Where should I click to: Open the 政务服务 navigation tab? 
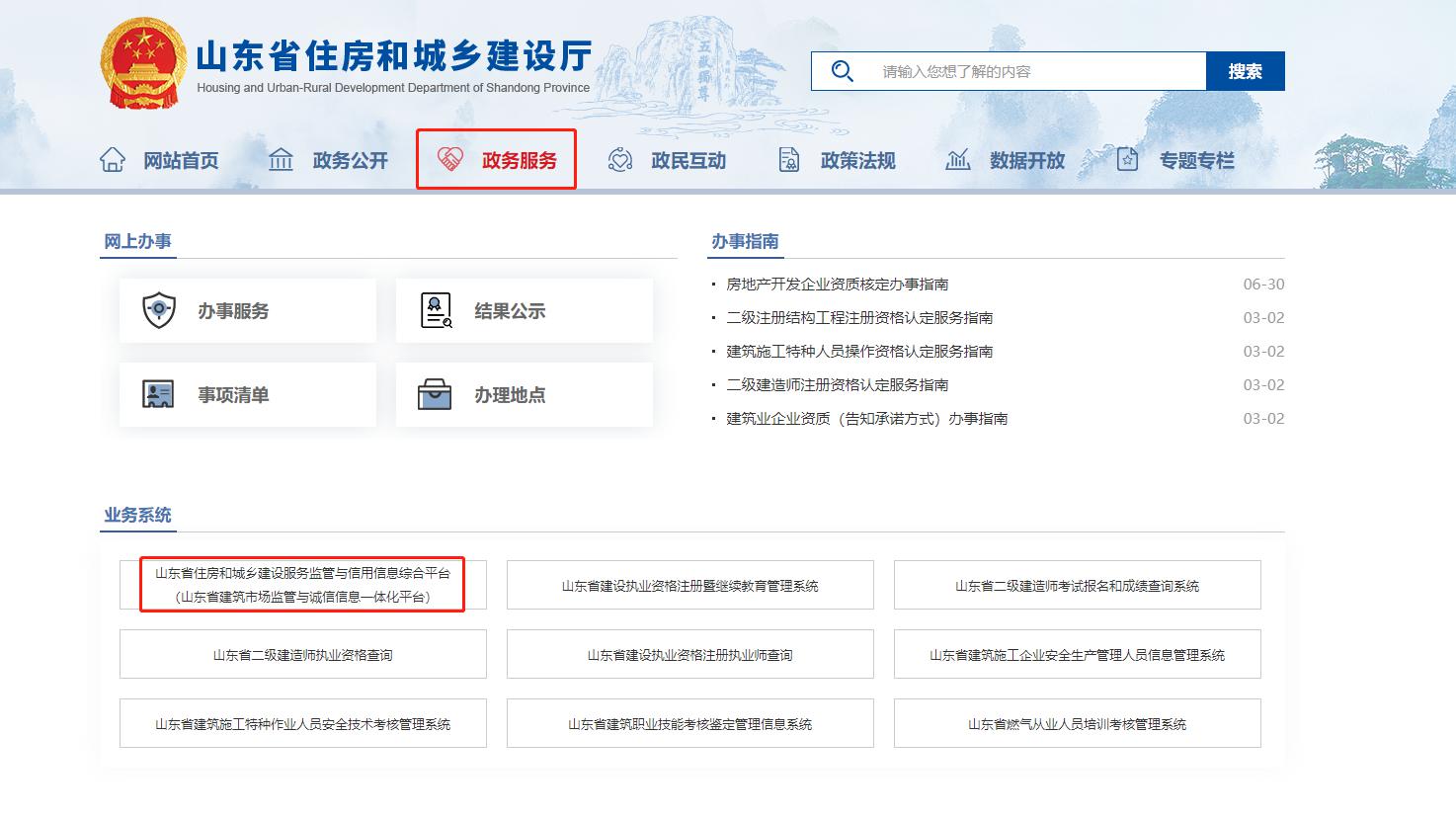497,160
